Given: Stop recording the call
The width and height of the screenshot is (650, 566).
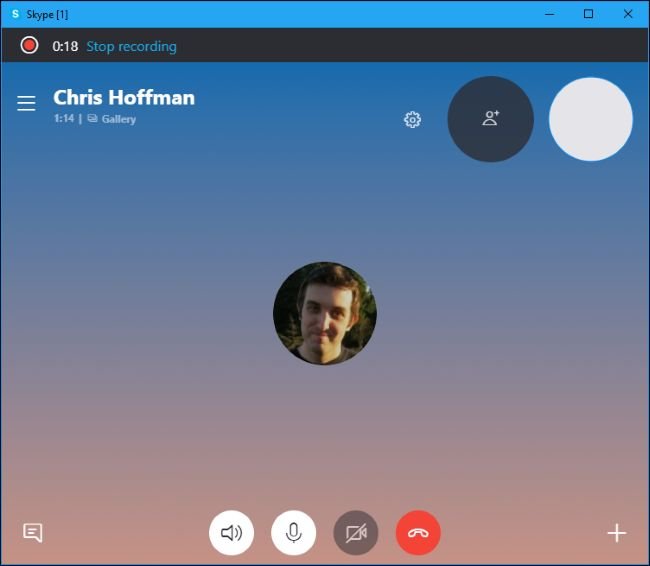Looking at the screenshot, I should [x=131, y=46].
